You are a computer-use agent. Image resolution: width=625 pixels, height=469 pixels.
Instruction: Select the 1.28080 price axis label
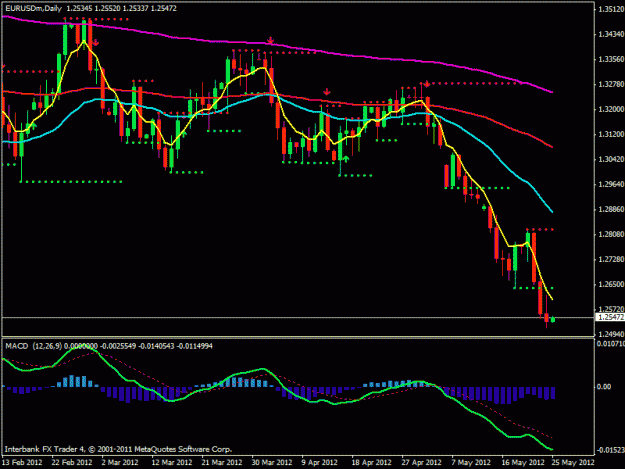(x=611, y=234)
